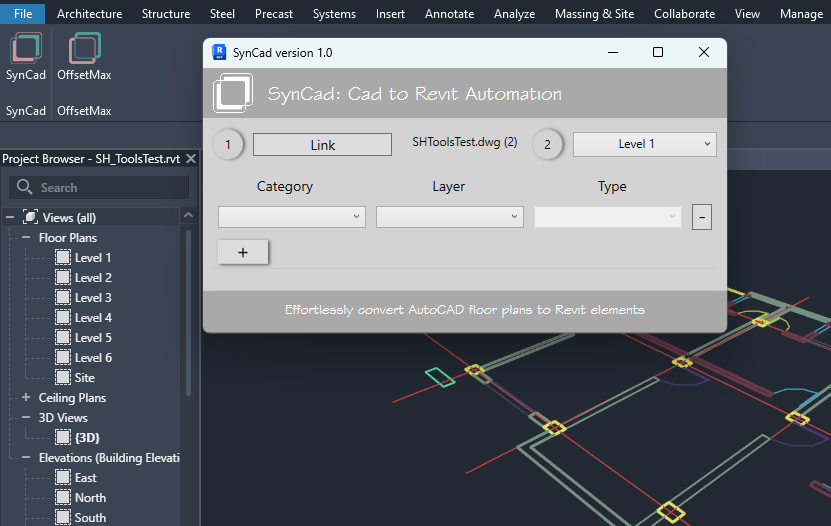The width and height of the screenshot is (831, 526).
Task: Switch to the Systems ribbon tab
Action: click(x=334, y=14)
